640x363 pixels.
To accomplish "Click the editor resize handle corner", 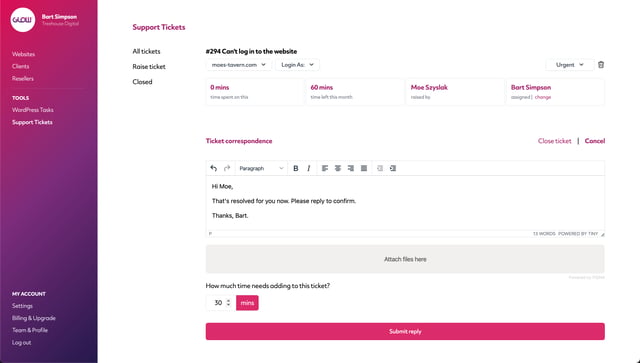I will (x=602, y=234).
